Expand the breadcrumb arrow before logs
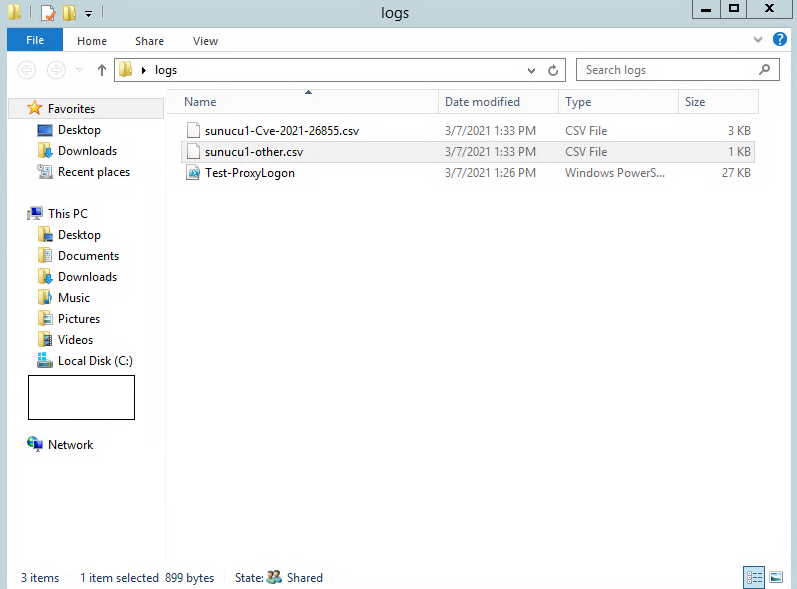The width and height of the screenshot is (797, 589). tap(144, 70)
